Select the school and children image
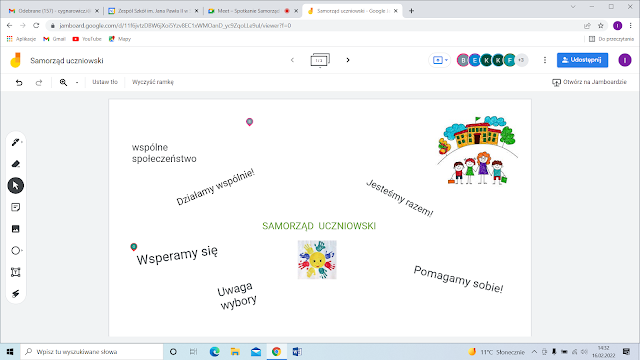This screenshot has width=640, height=360. (x=477, y=150)
